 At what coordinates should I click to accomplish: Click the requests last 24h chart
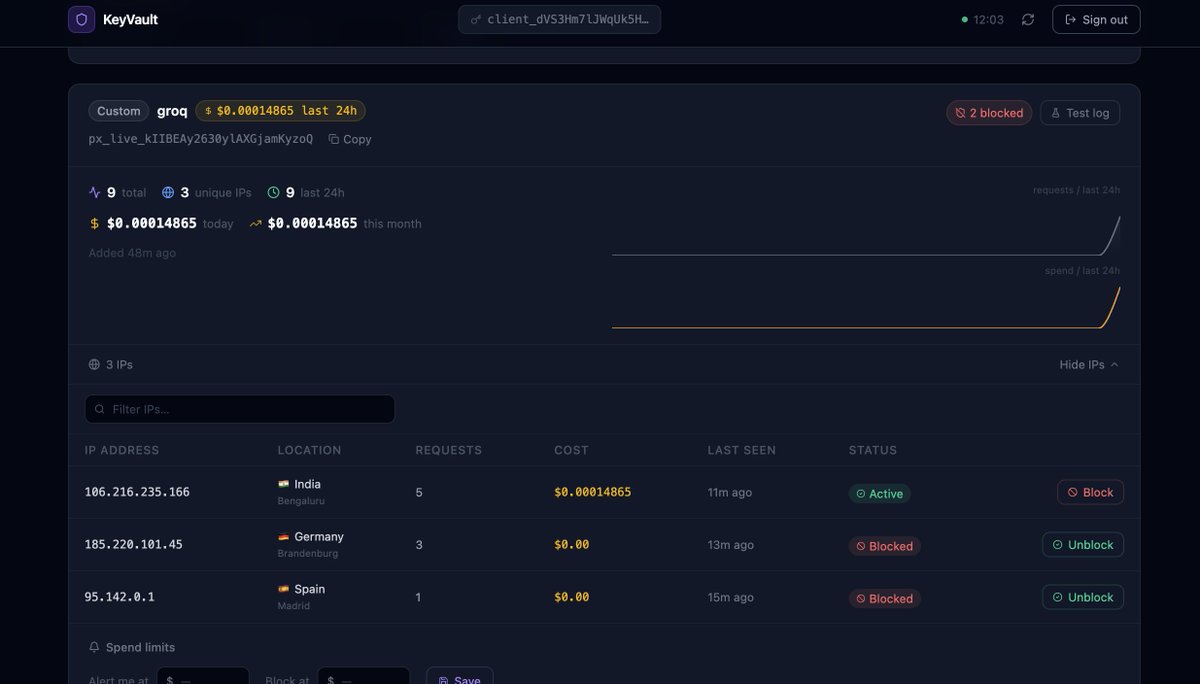[x=866, y=236]
